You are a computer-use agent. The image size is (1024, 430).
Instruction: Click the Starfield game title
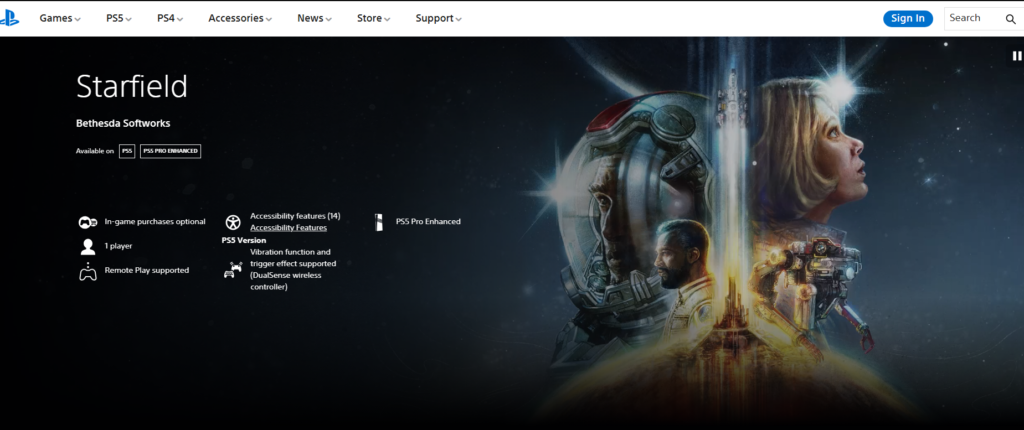(132, 86)
